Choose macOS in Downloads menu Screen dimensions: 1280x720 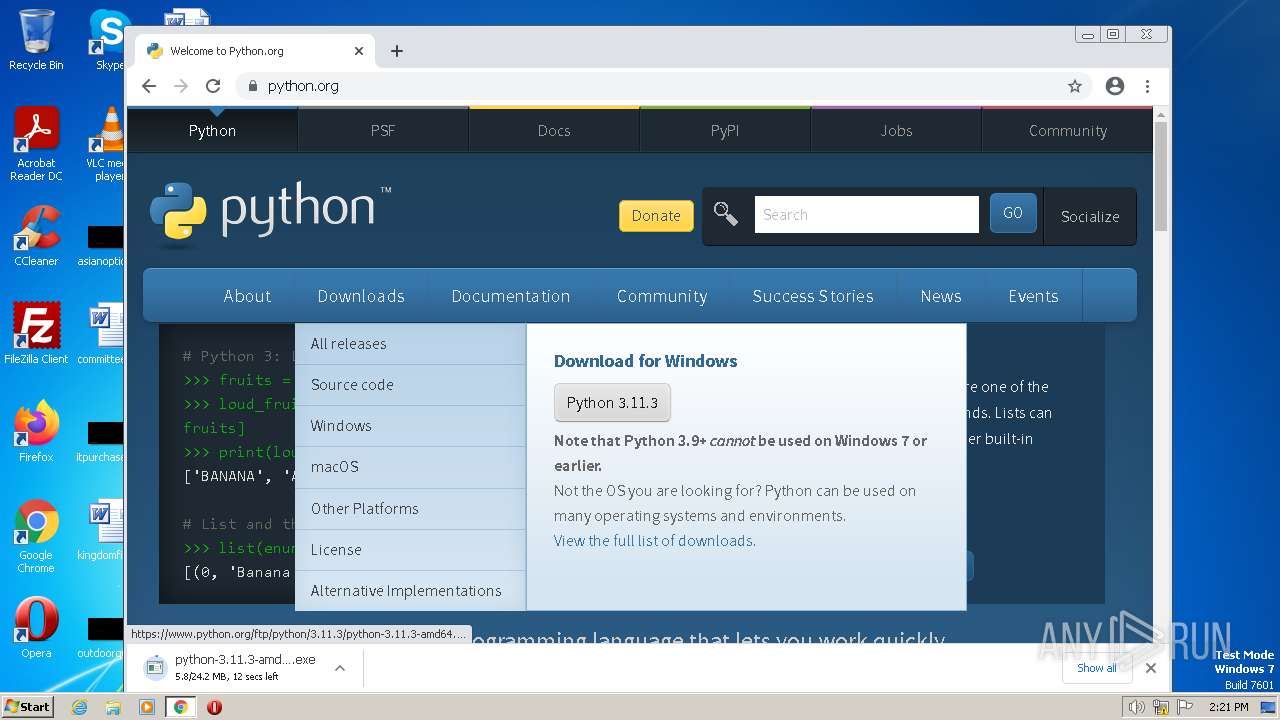tap(410, 467)
